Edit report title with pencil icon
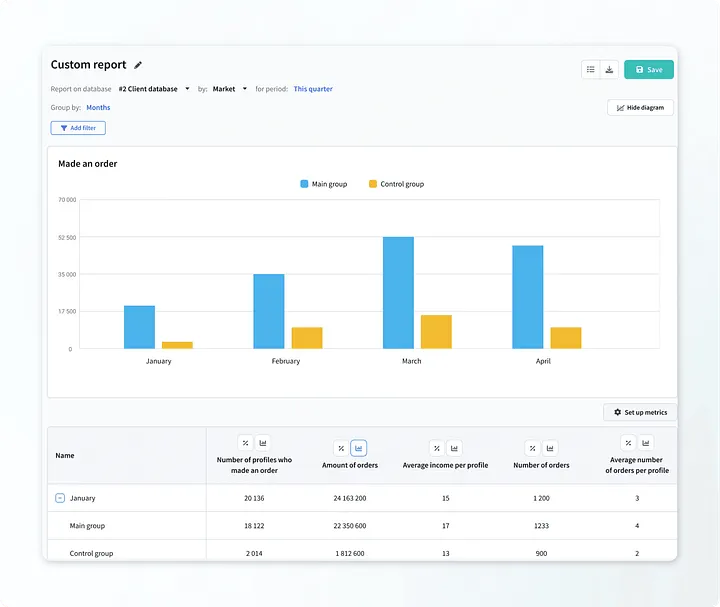 point(138,65)
